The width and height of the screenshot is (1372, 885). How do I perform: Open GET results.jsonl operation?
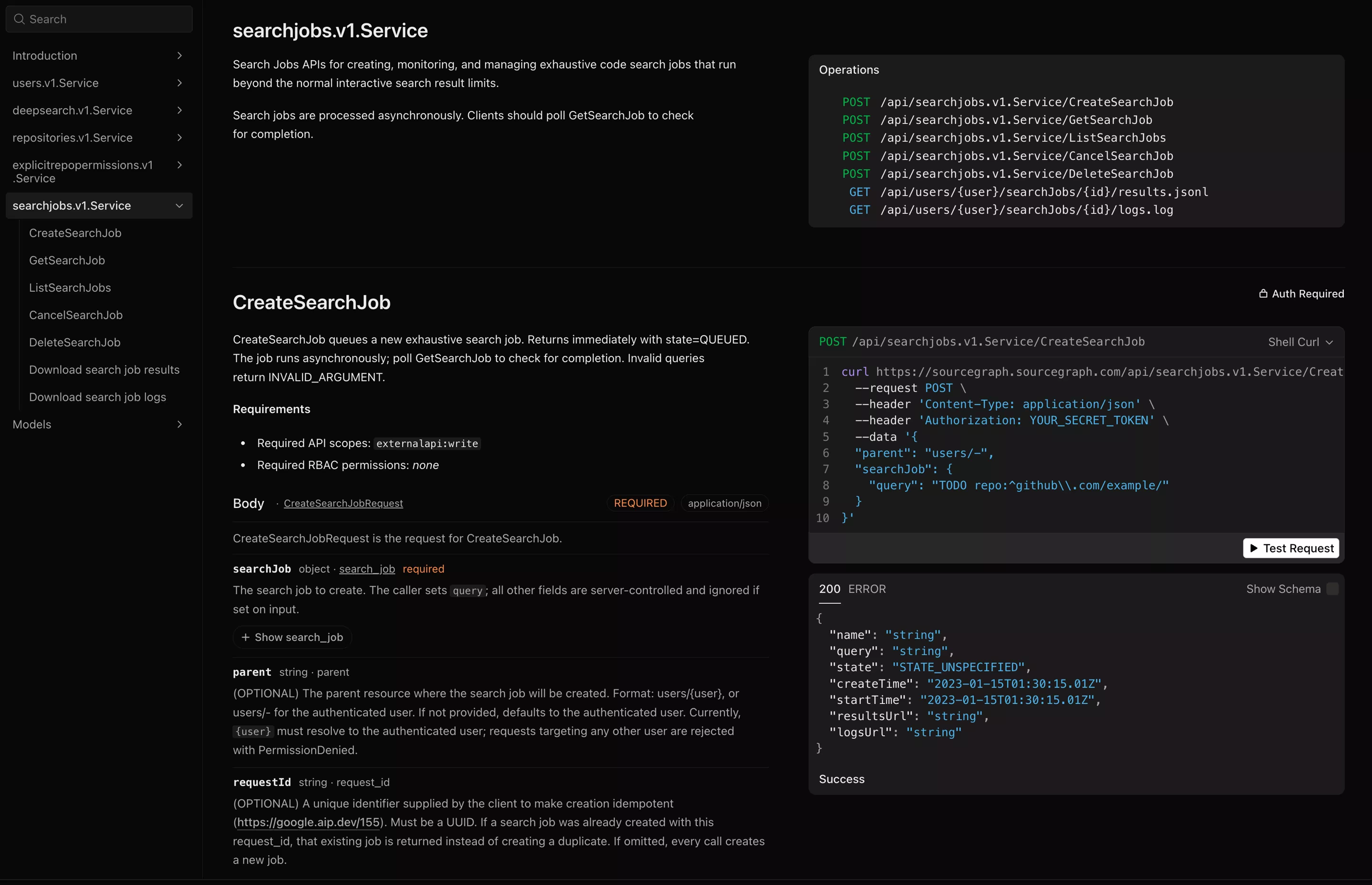1029,192
